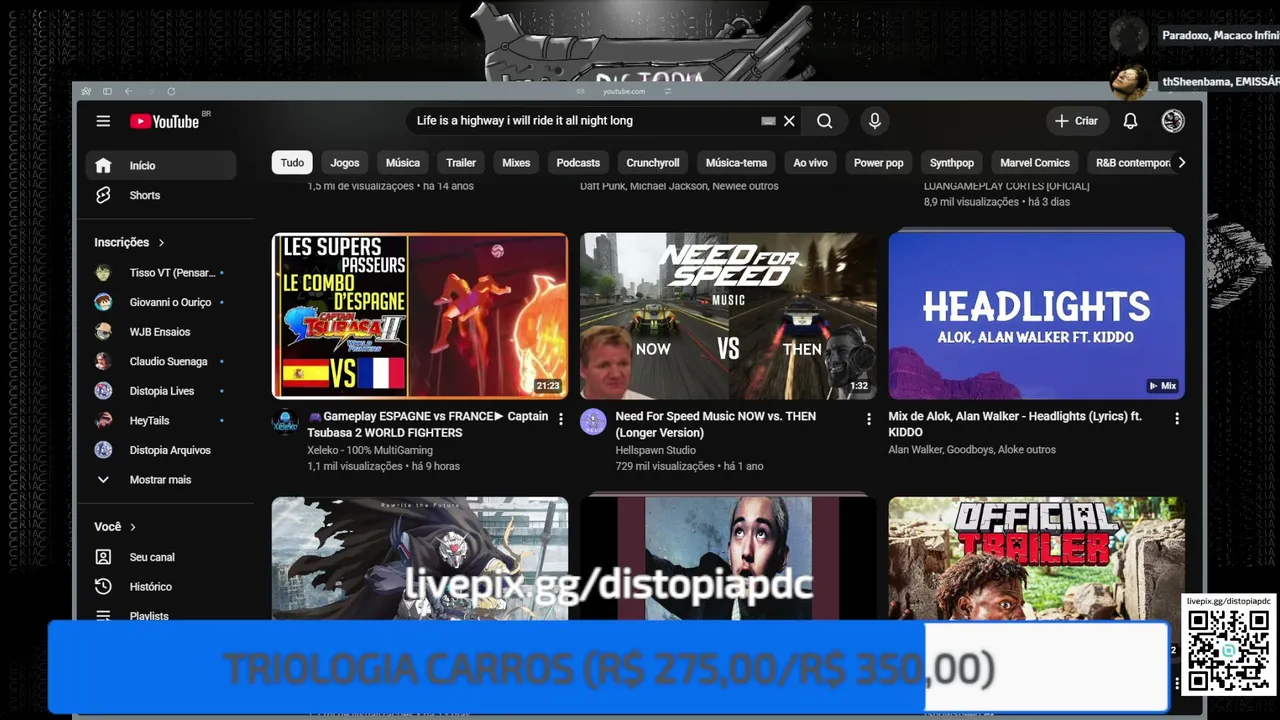Open the account avatar menu
This screenshot has width=1280, height=720.
coord(1173,121)
